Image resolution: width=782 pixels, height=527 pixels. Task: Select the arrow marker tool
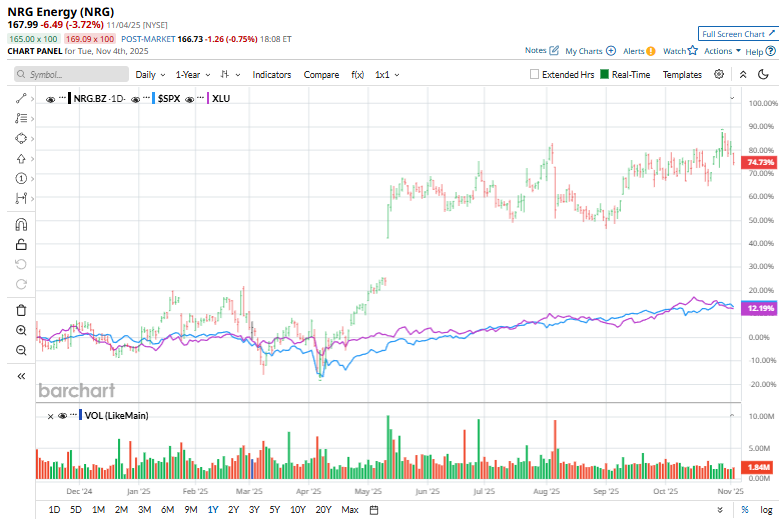21,159
